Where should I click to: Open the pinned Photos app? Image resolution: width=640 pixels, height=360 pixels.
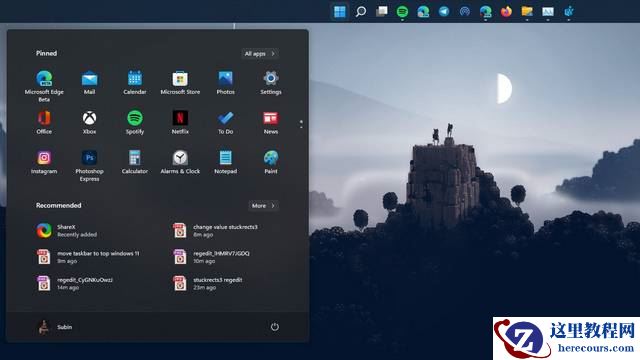click(225, 83)
